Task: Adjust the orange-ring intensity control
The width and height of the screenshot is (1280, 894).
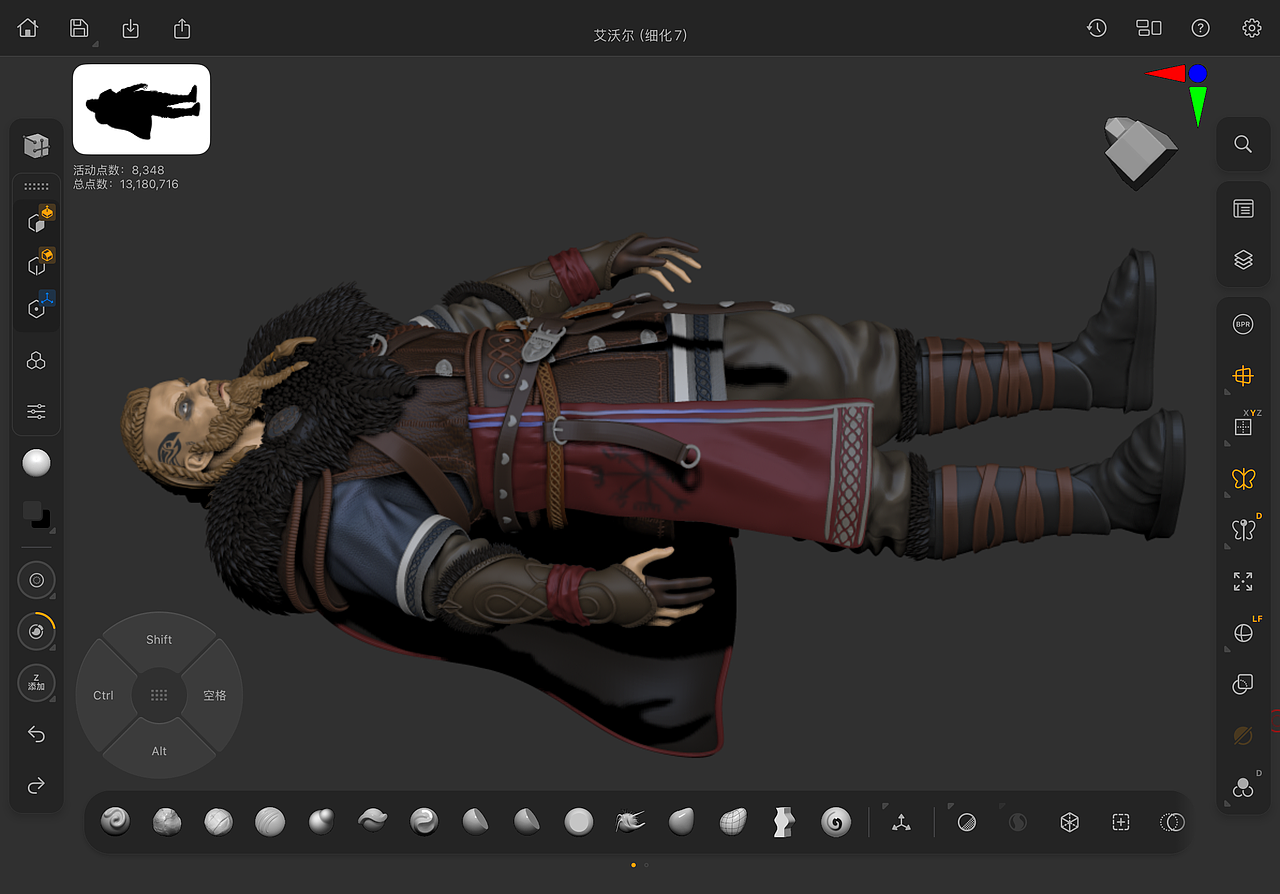Action: 37,631
